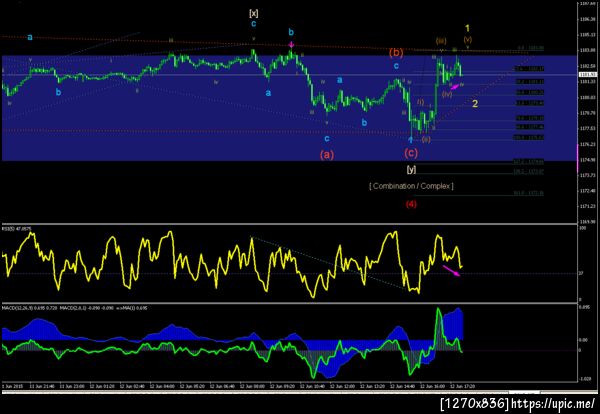Select the yellow '1' wave label
The image size is (600, 414).
467,28
